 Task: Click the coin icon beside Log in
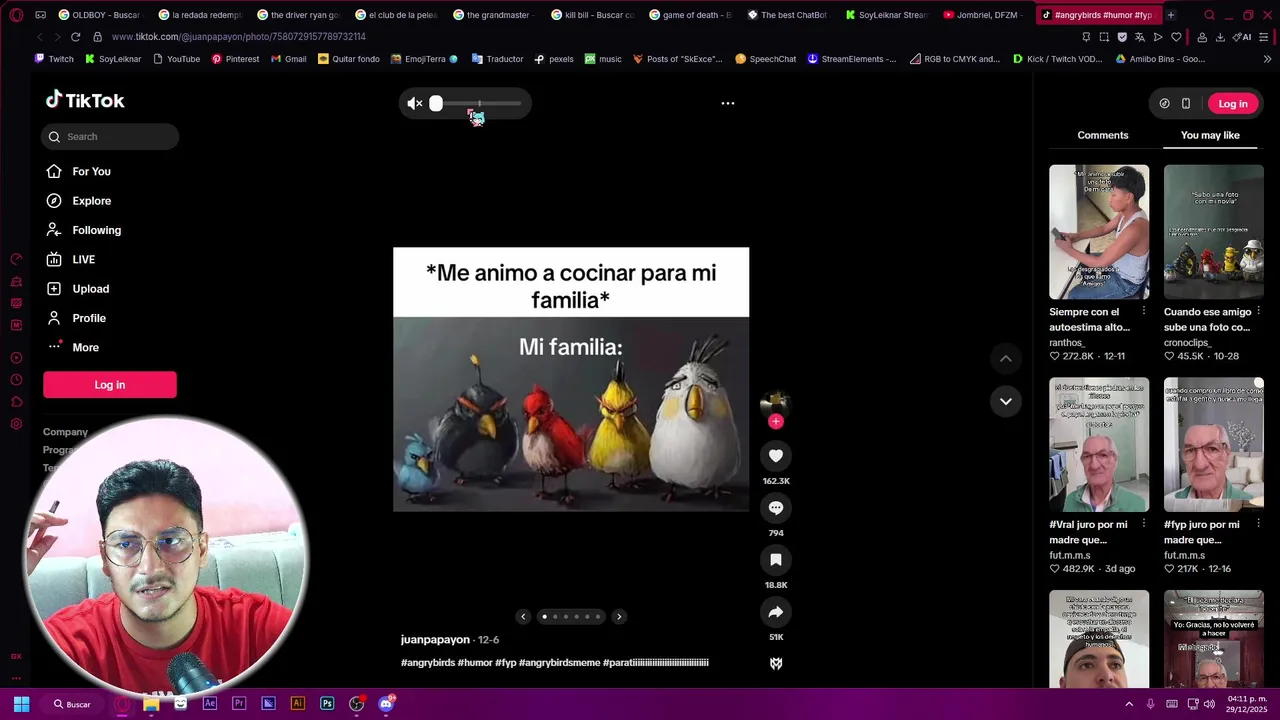click(x=1164, y=104)
